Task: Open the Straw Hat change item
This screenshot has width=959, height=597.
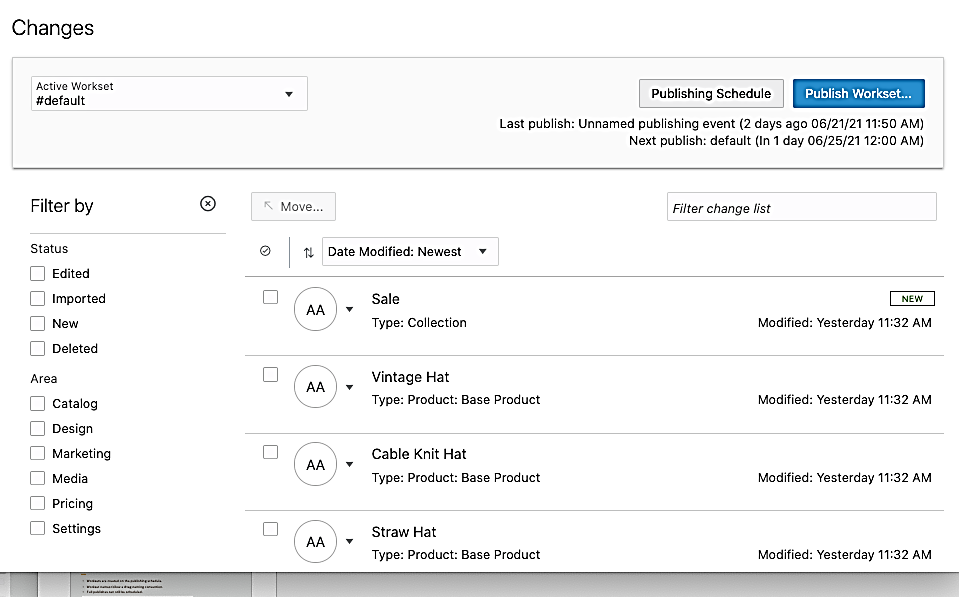Action: [x=404, y=532]
